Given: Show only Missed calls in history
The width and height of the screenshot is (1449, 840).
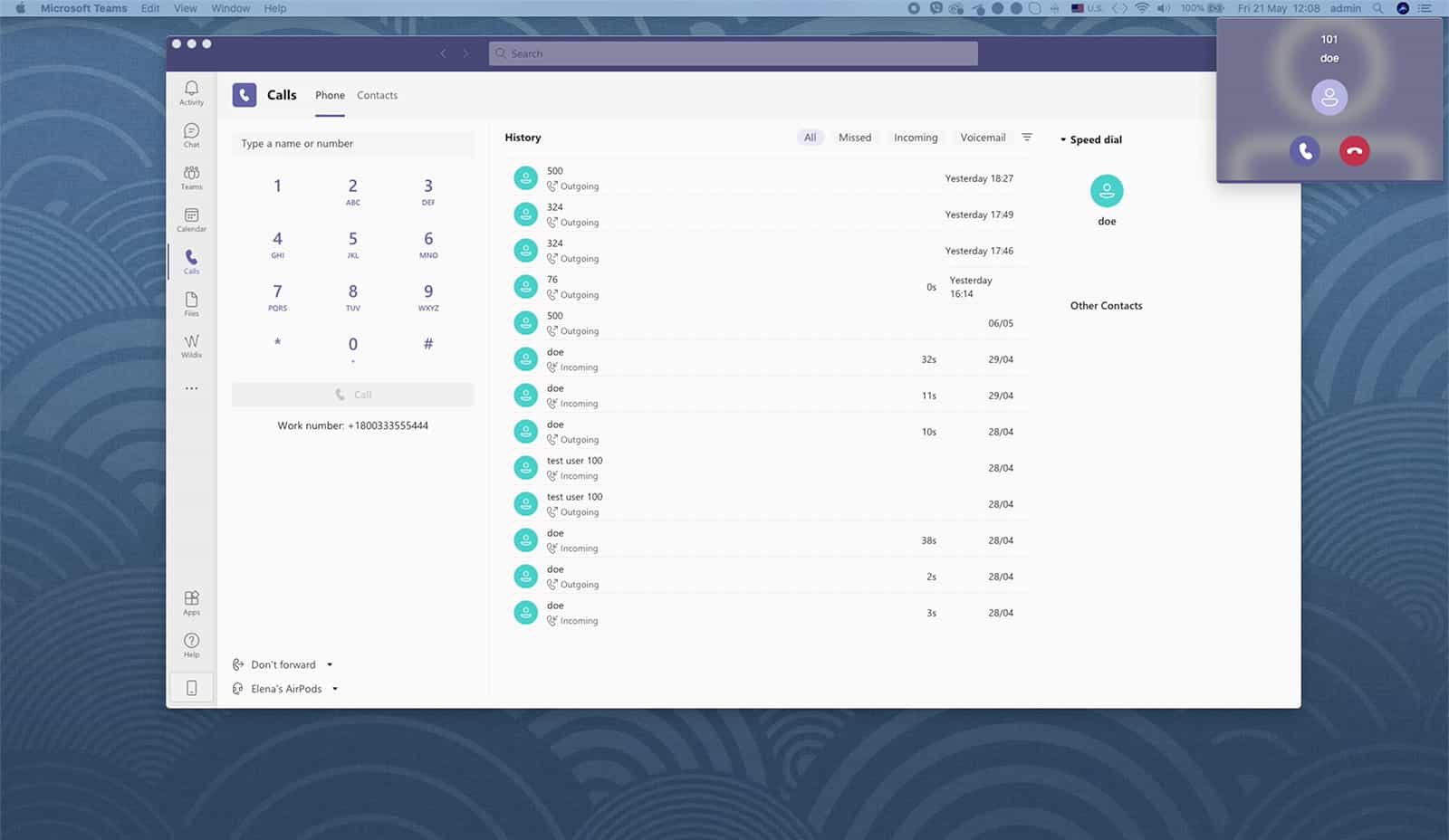Looking at the screenshot, I should [854, 138].
